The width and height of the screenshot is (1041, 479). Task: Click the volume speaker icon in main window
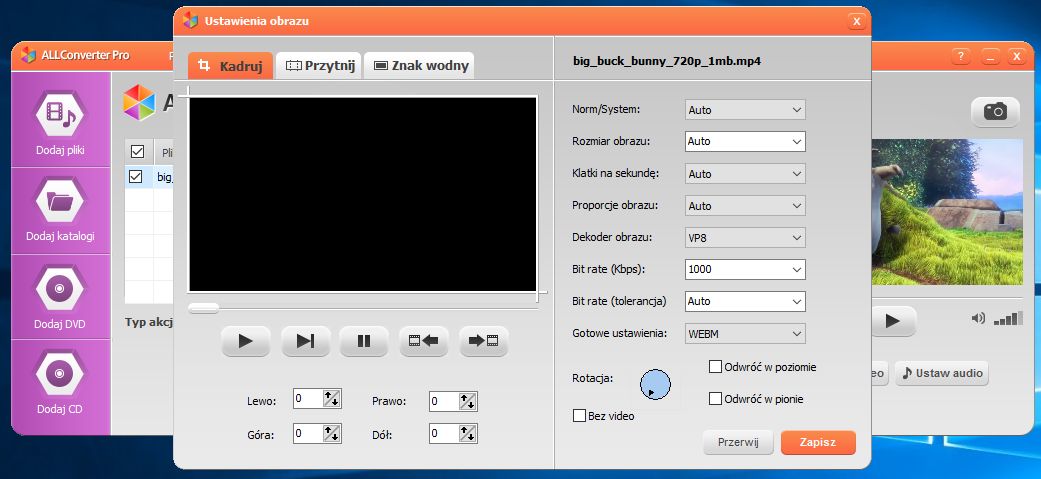coord(978,318)
